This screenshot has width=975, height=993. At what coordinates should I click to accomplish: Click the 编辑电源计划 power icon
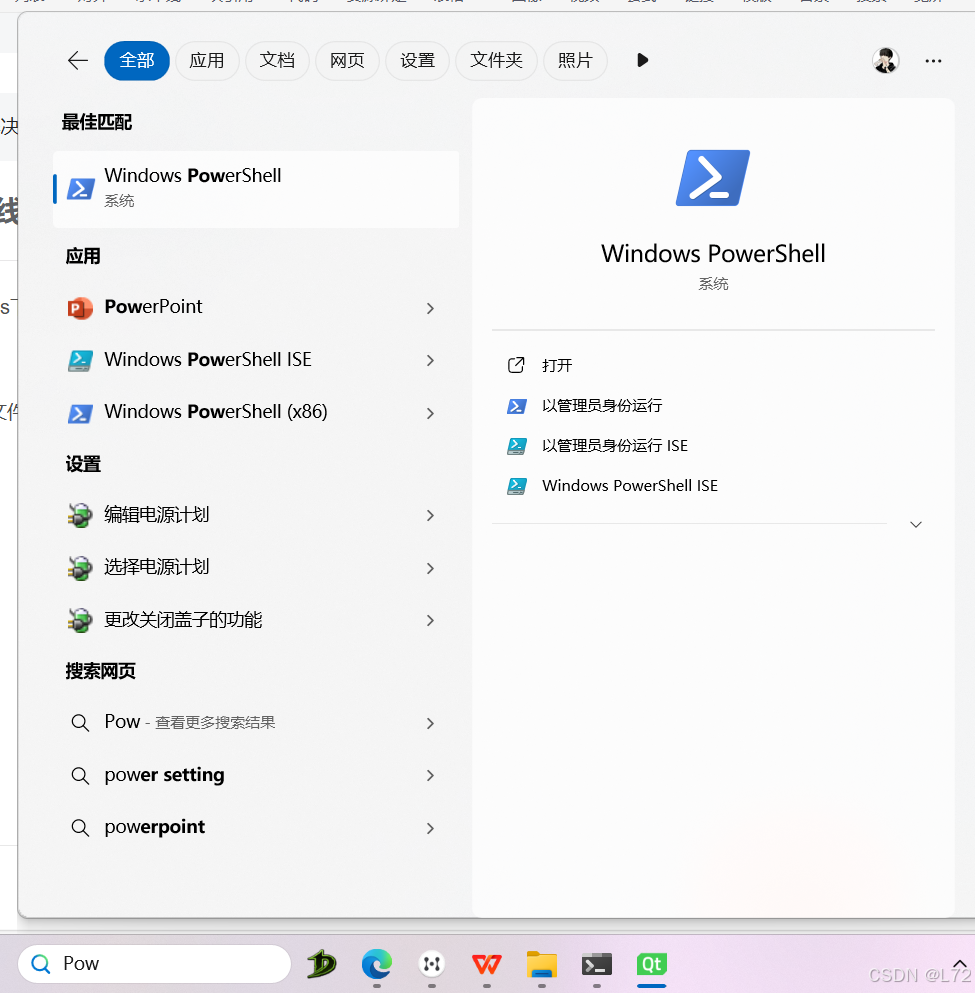[x=80, y=515]
